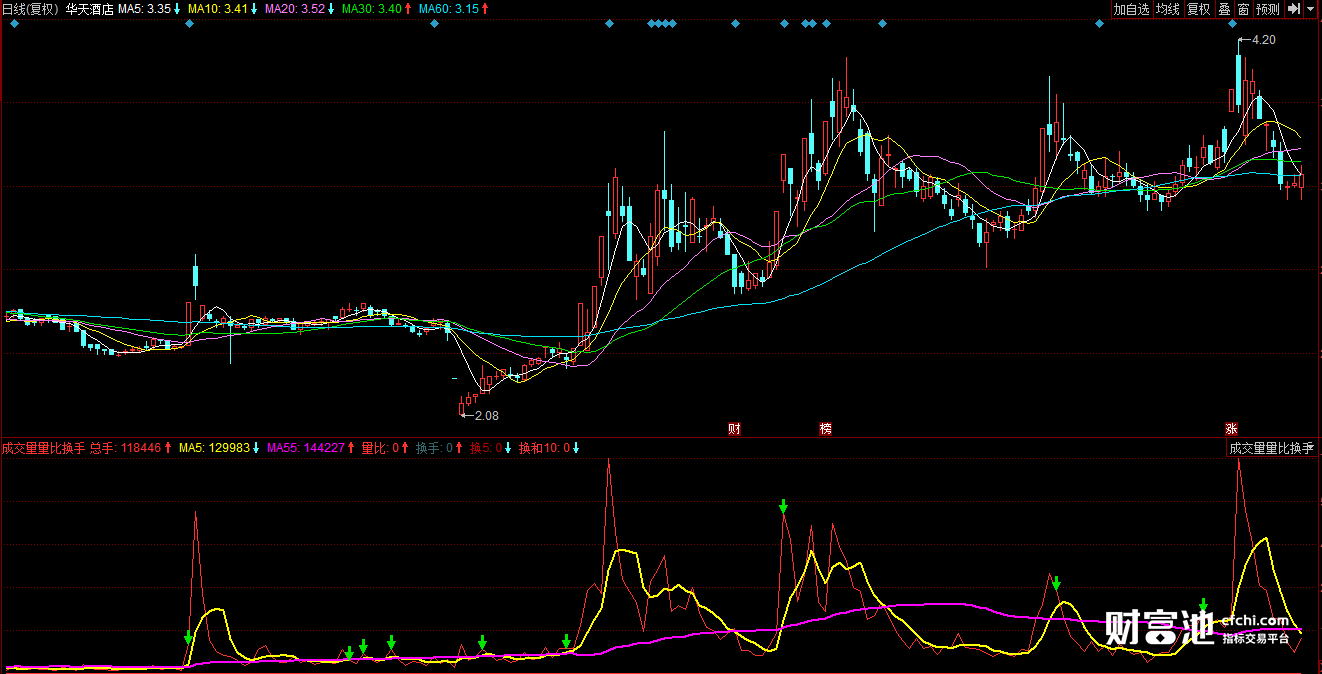
Task: Click the 窗 window layout button
Action: [1244, 9]
